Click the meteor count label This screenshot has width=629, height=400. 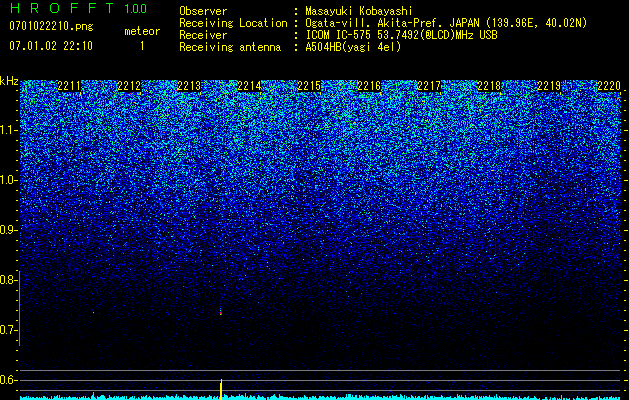pos(142,31)
